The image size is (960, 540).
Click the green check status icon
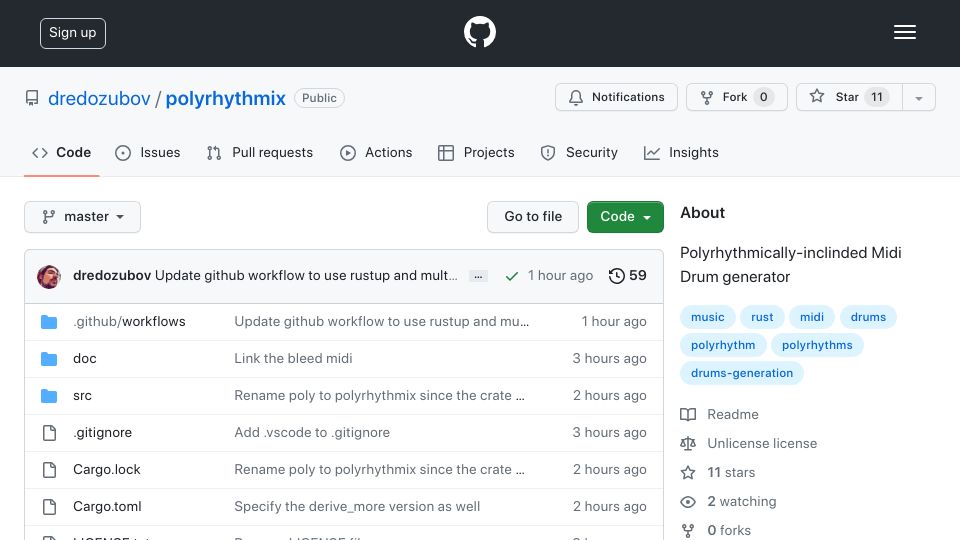[x=512, y=277]
